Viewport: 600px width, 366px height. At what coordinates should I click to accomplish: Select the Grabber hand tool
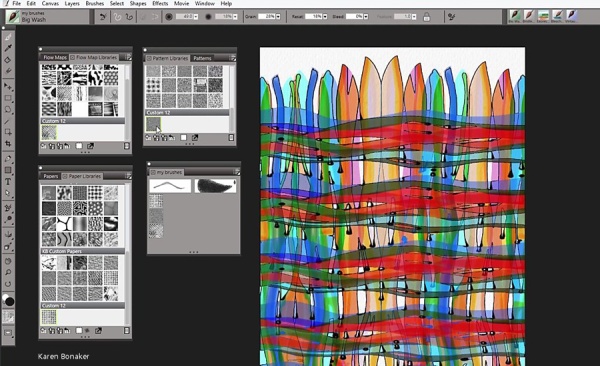8,261
